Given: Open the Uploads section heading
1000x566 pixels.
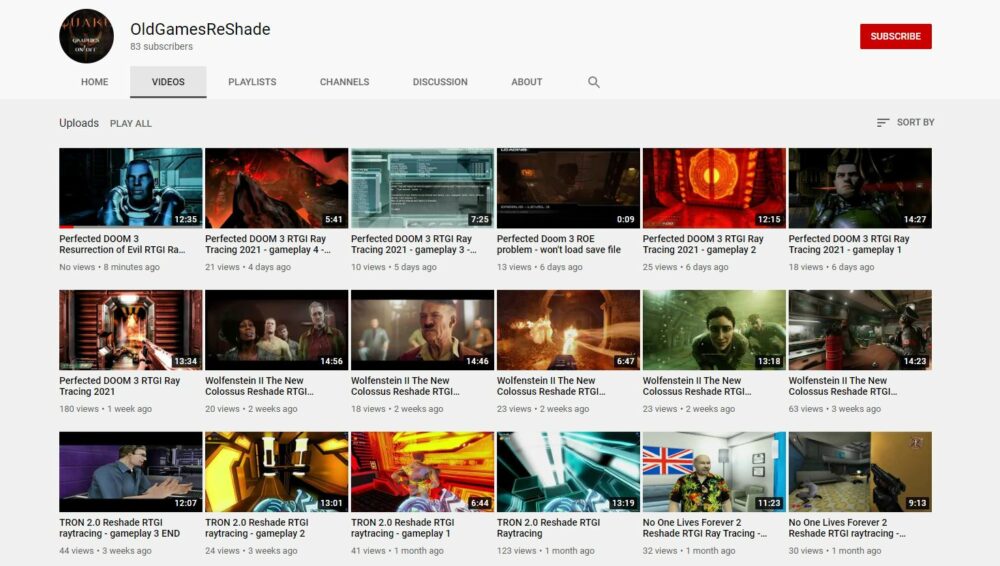Looking at the screenshot, I should coord(79,123).
